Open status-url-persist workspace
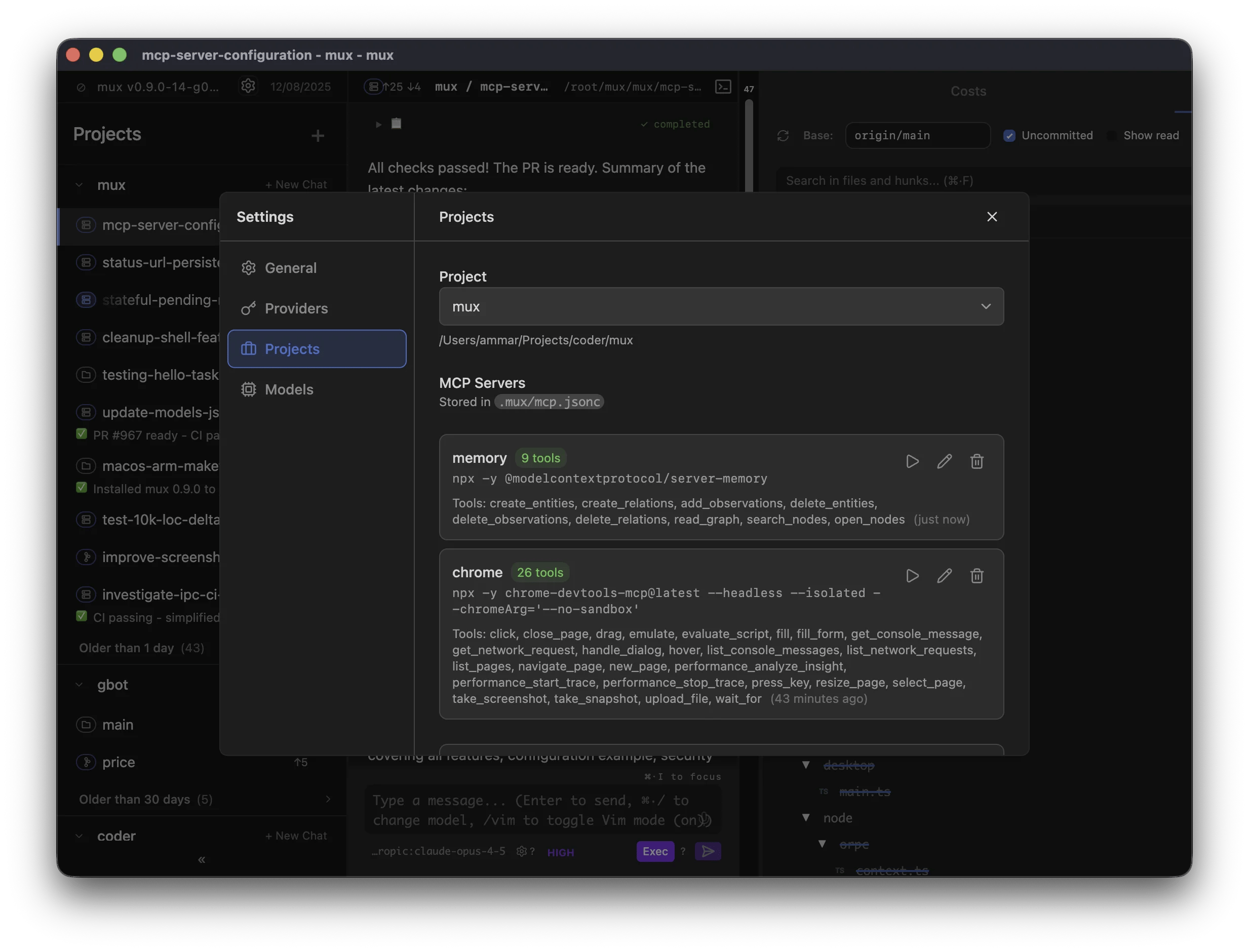Screen dimensions: 1249x952 (139, 262)
